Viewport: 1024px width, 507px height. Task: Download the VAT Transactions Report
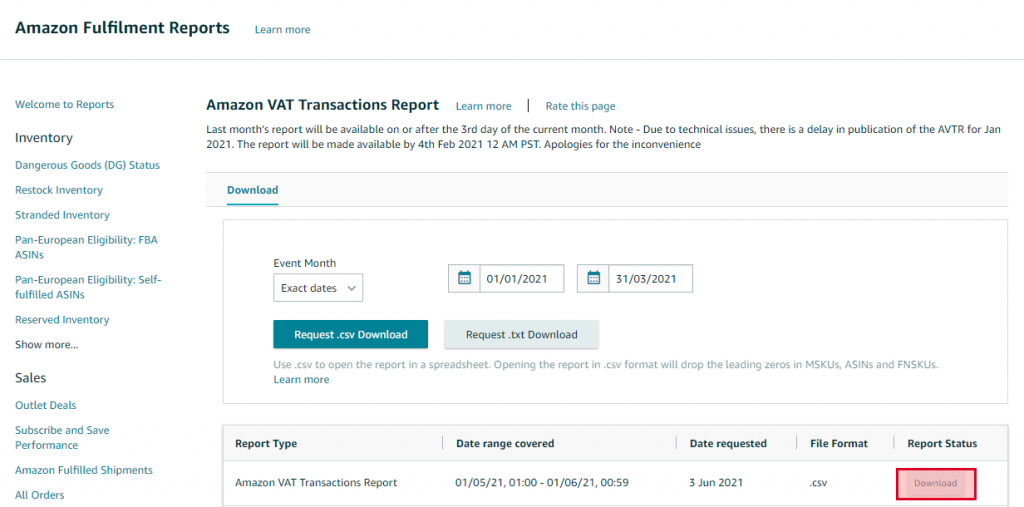coord(936,483)
